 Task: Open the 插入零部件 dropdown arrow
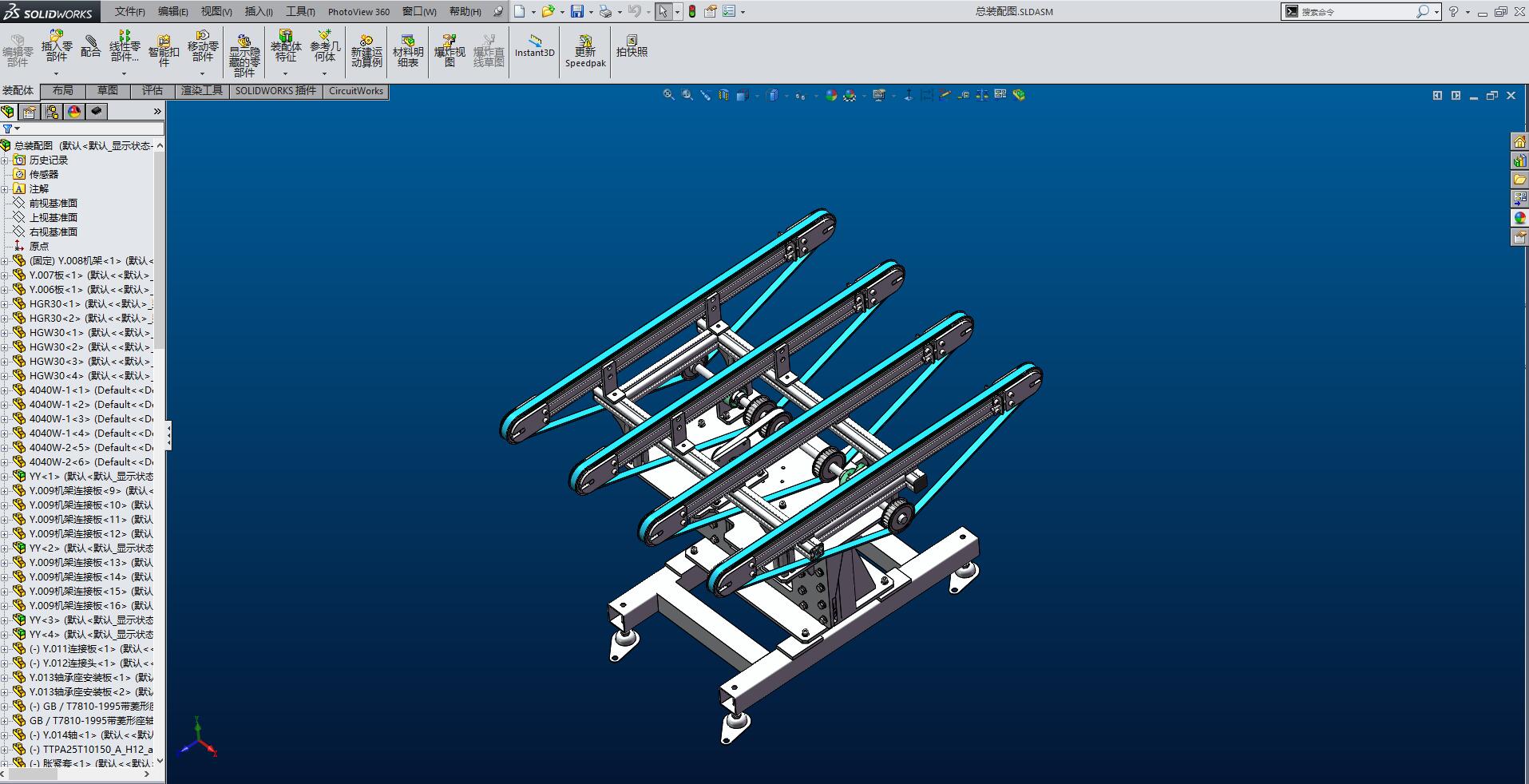pos(56,73)
